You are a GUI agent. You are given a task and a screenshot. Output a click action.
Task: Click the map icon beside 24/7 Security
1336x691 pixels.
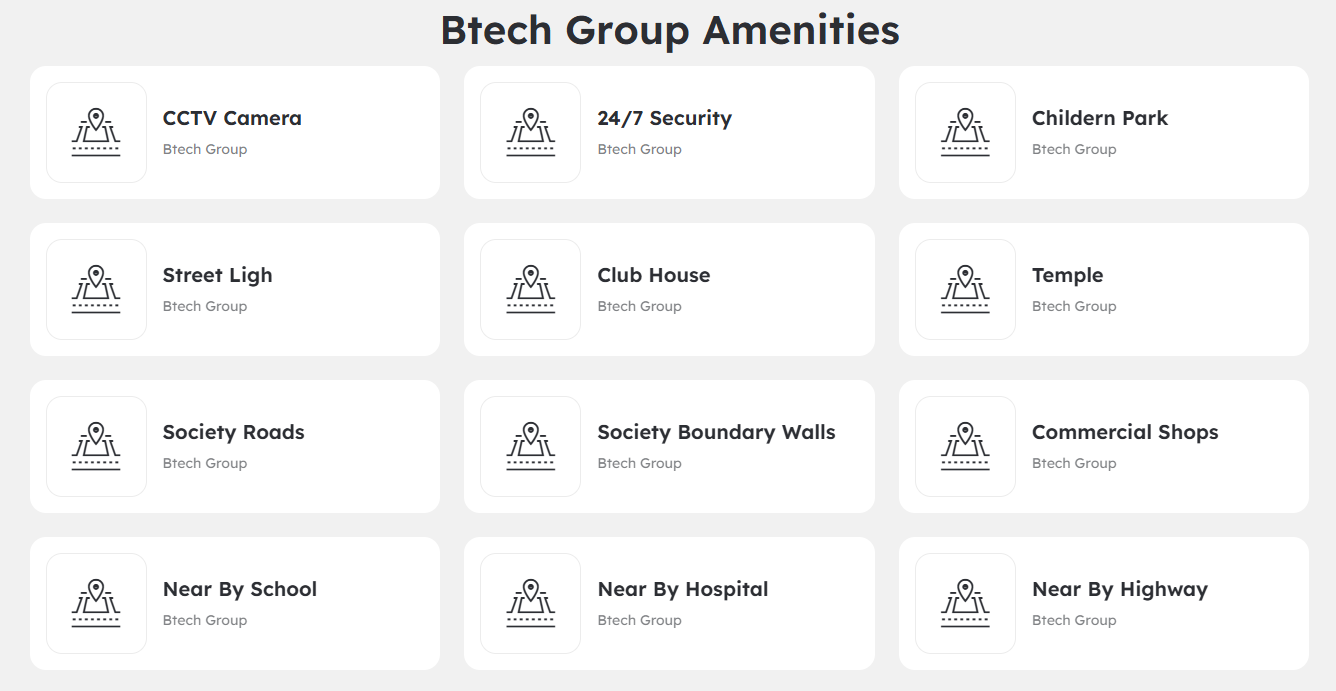coord(530,133)
